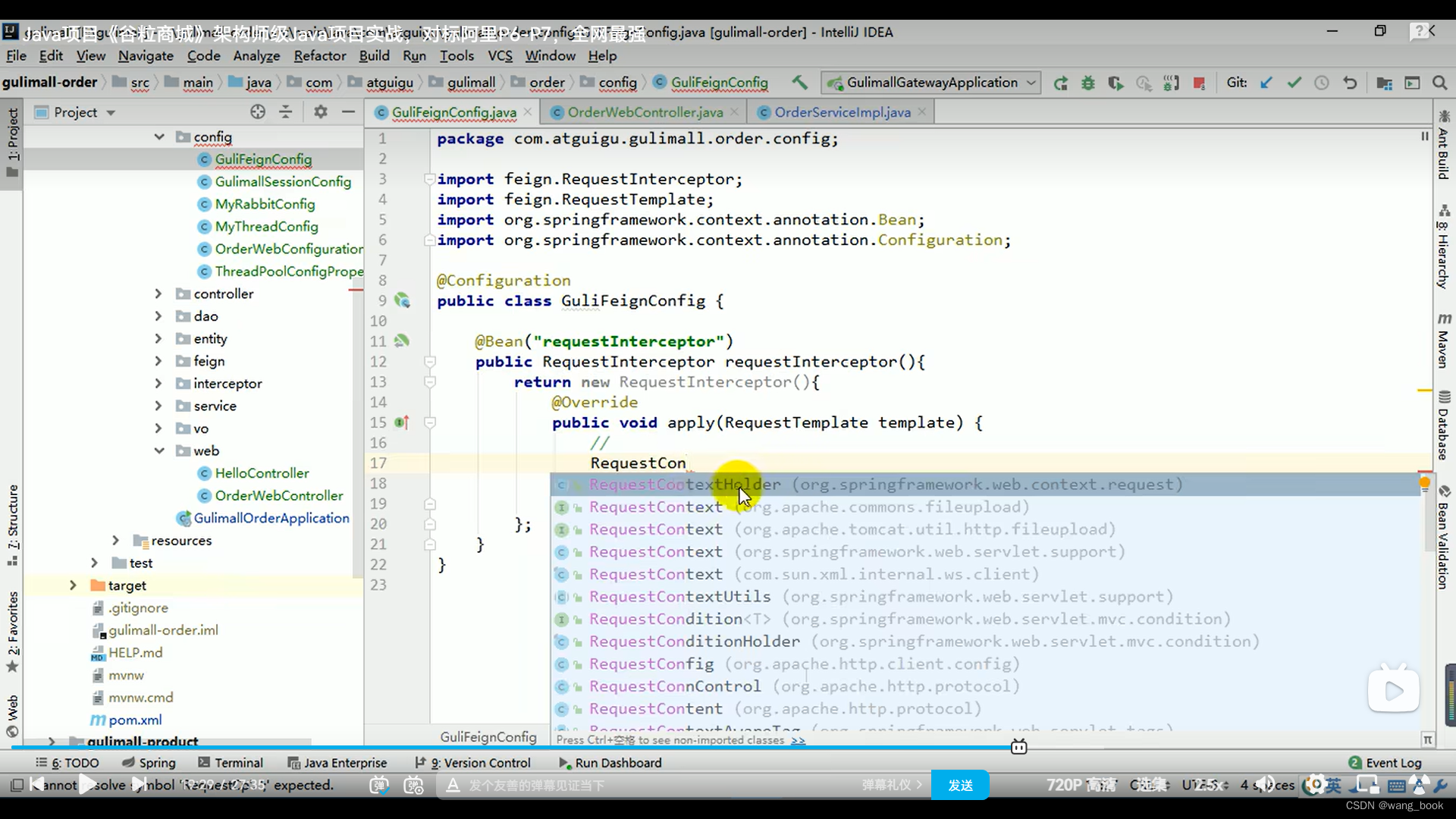Screen dimensions: 1456x819
Task: Open Project panel settings gear
Action: (x=321, y=112)
